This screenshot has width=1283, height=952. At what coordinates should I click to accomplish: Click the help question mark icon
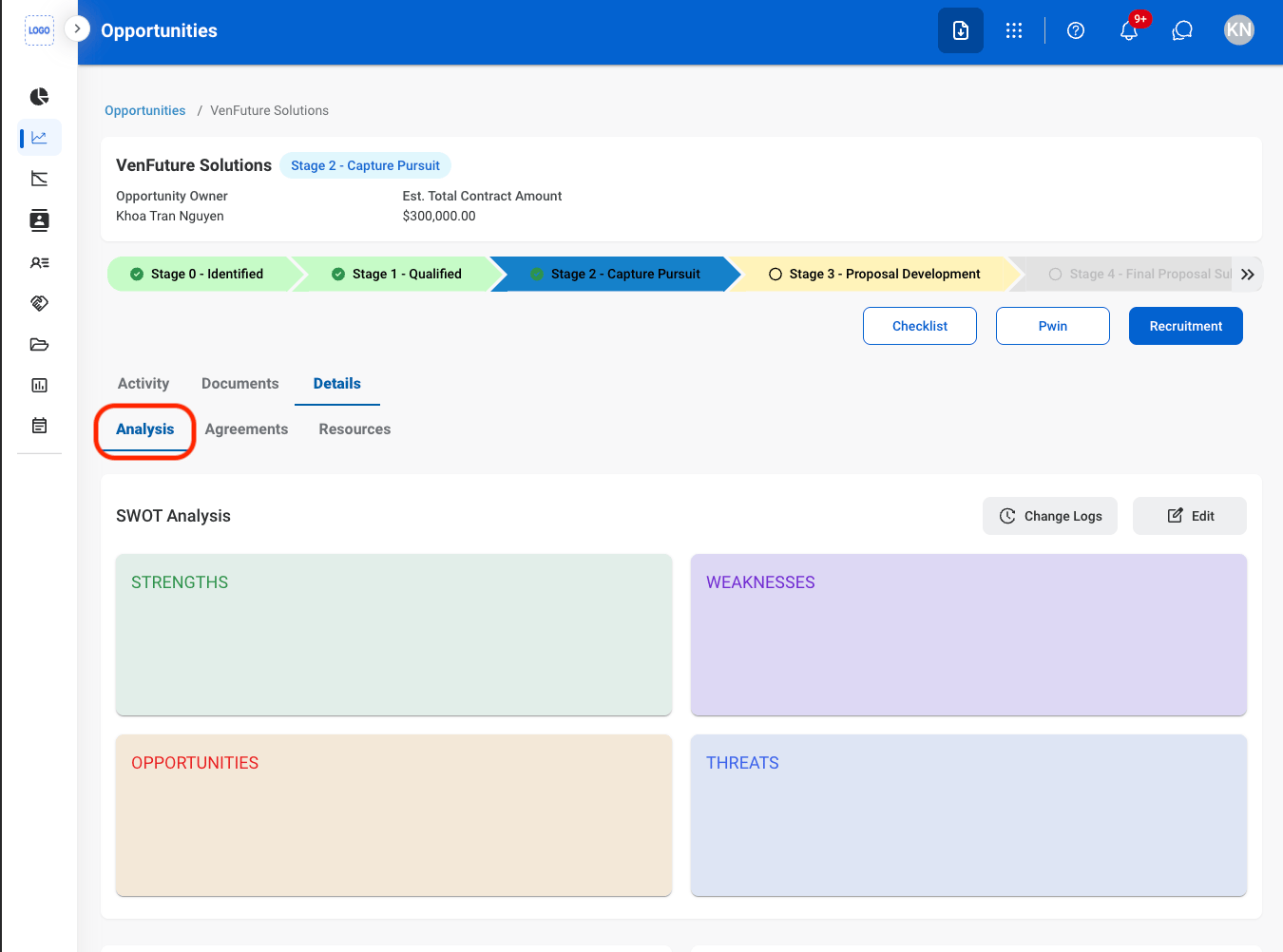1076,30
